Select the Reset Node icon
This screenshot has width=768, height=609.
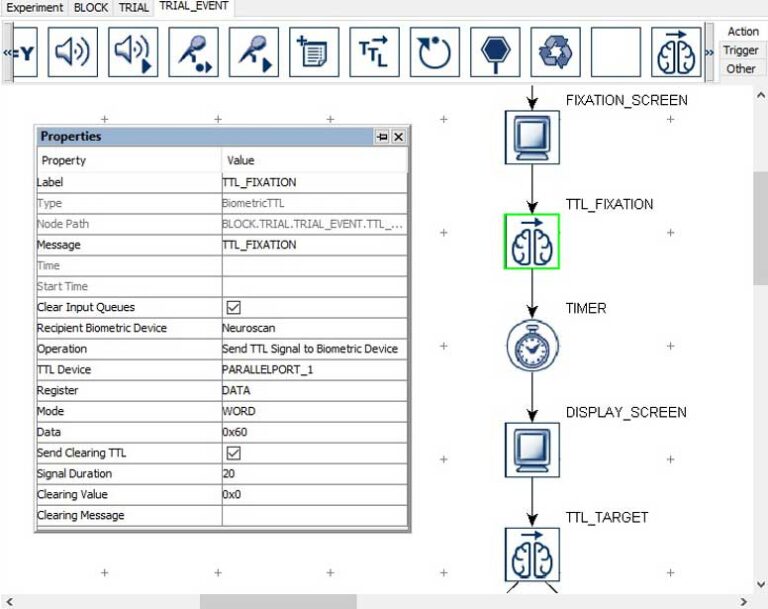434,52
